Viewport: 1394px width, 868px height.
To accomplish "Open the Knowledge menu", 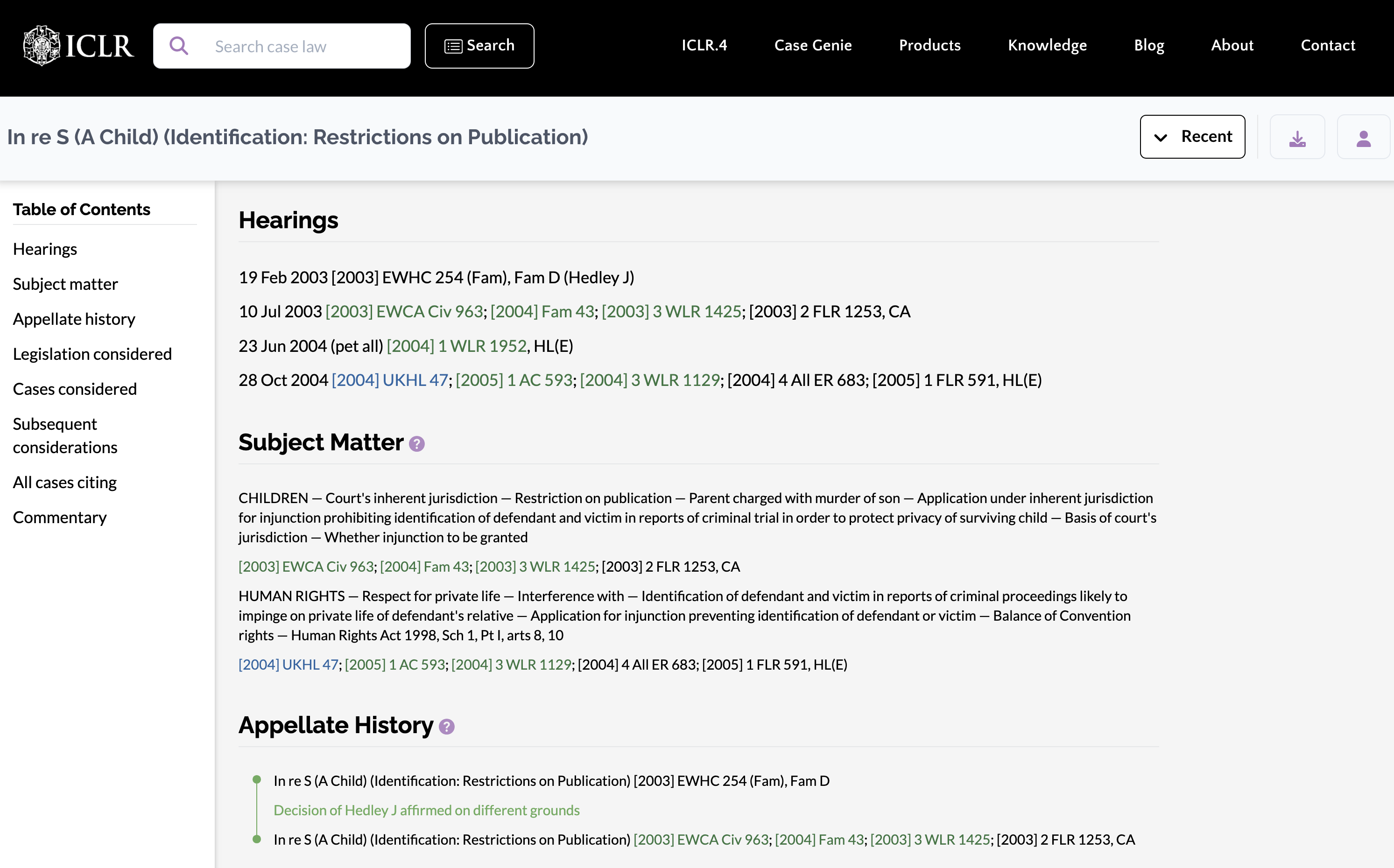I will (x=1047, y=45).
